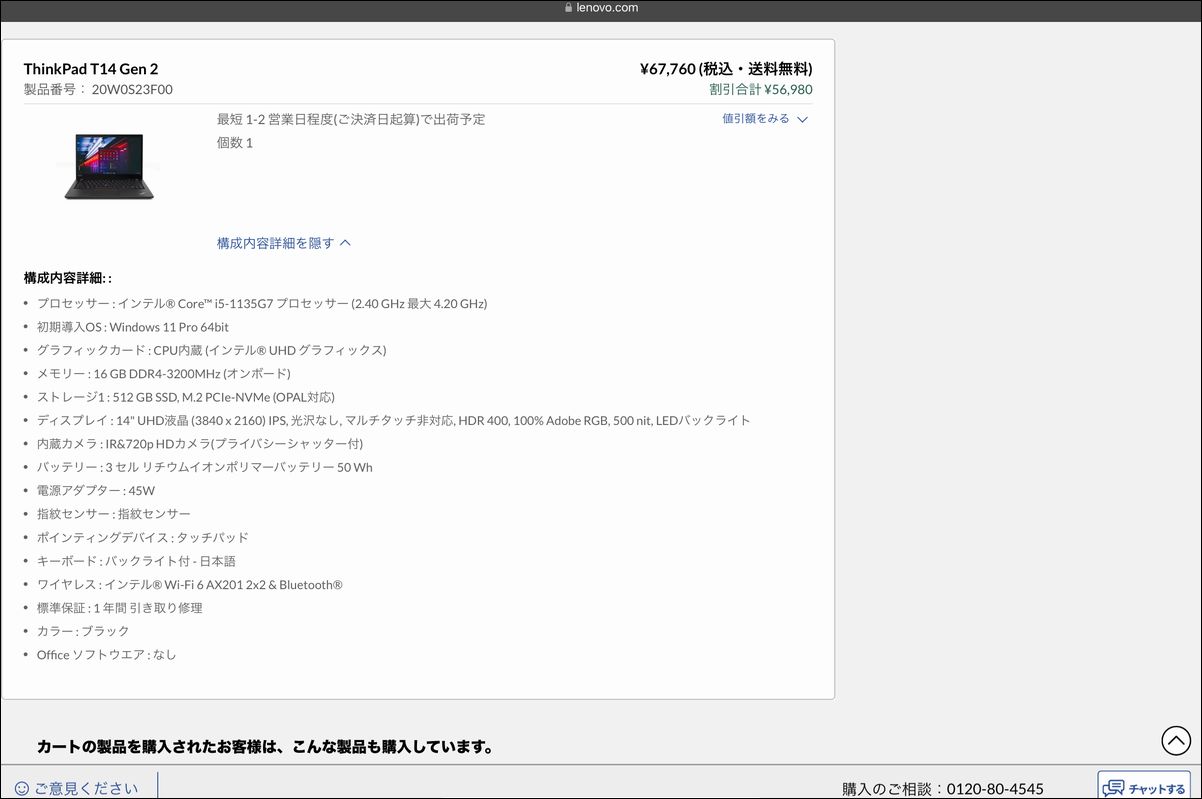The image size is (1202, 799).
Task: Click the 割引合計 ¥56,980 discount total
Action: [x=761, y=89]
